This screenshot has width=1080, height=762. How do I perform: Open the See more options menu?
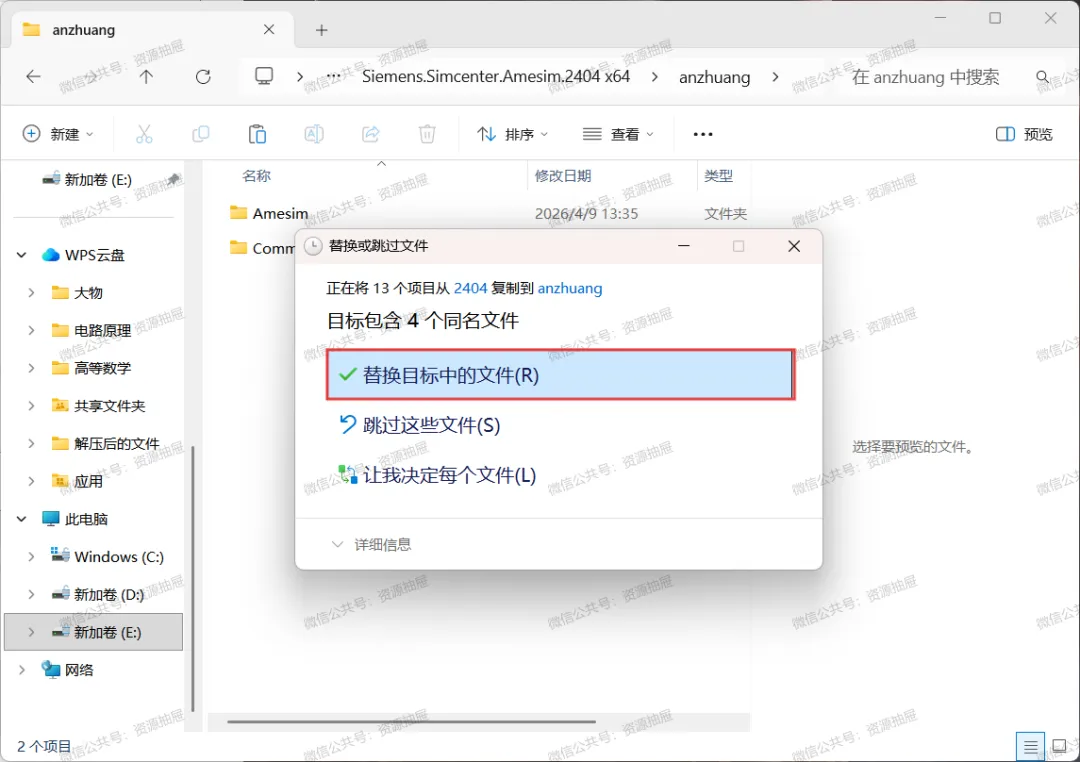[703, 134]
